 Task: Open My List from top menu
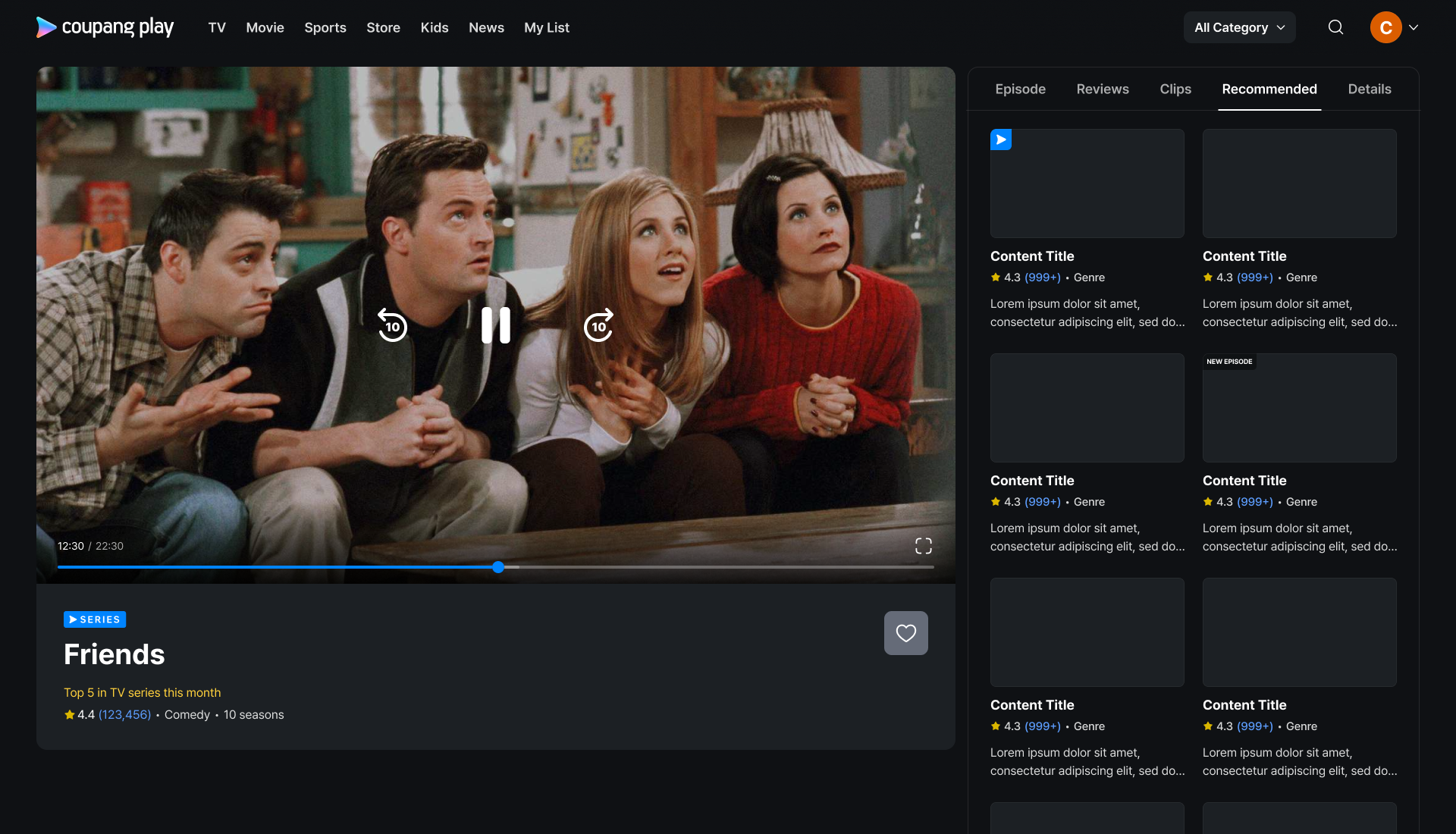(x=546, y=27)
